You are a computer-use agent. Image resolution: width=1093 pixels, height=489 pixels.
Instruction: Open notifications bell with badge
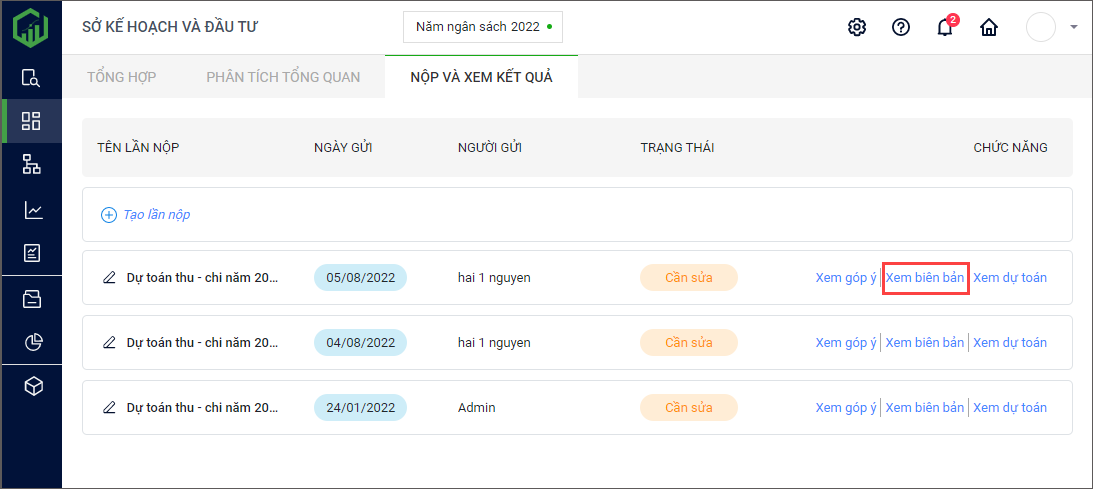click(x=944, y=27)
